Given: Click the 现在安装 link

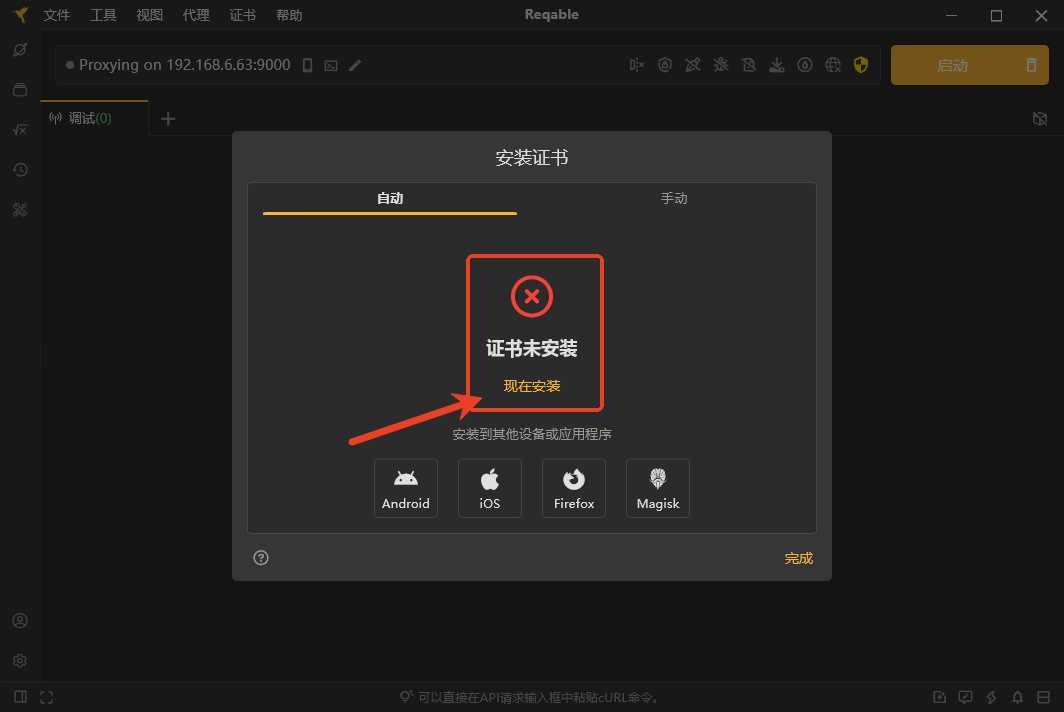Looking at the screenshot, I should 532,386.
